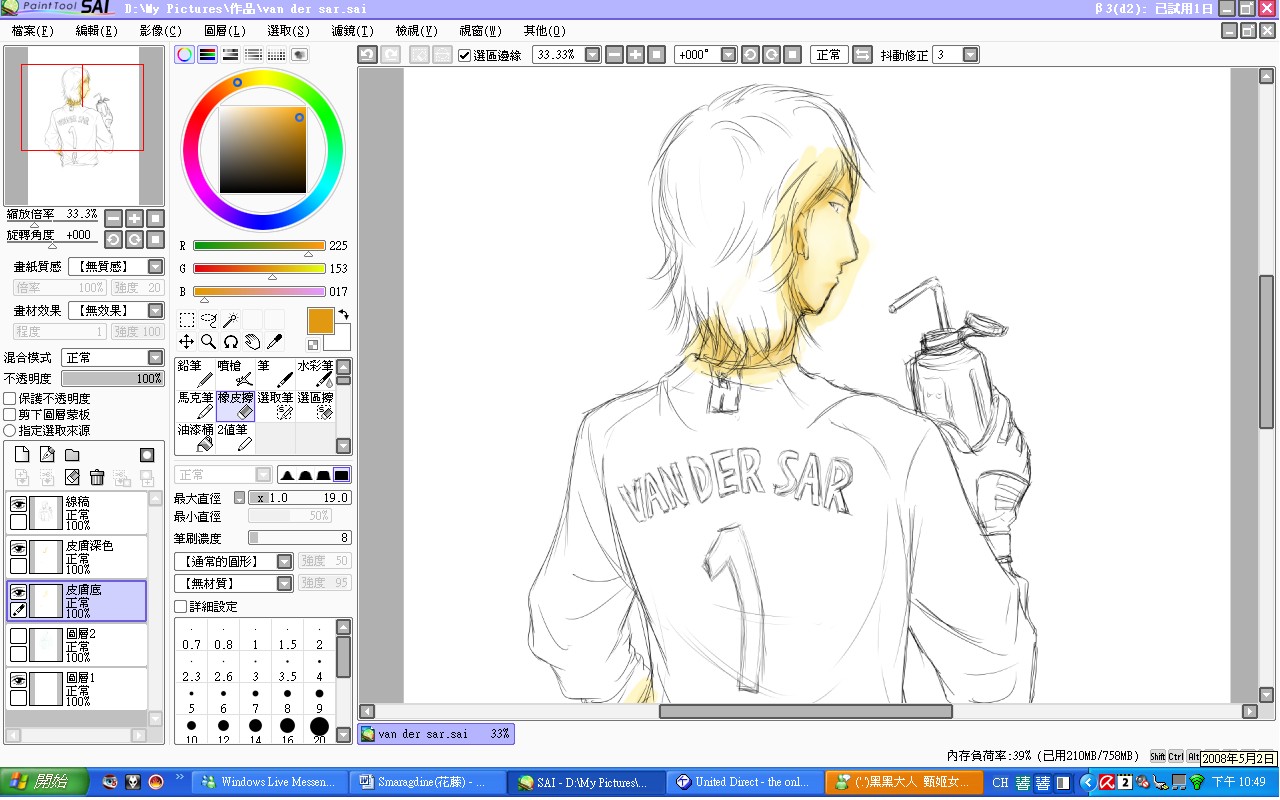The width and height of the screenshot is (1280, 800).
Task: Hide the 圖層1 layer
Action: 18,680
